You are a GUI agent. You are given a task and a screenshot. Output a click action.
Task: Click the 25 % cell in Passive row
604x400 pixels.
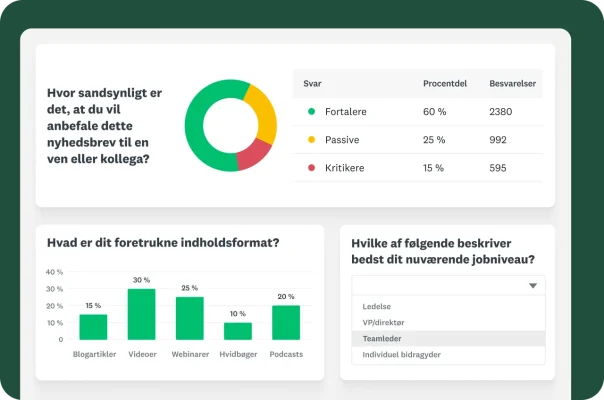(x=434, y=140)
